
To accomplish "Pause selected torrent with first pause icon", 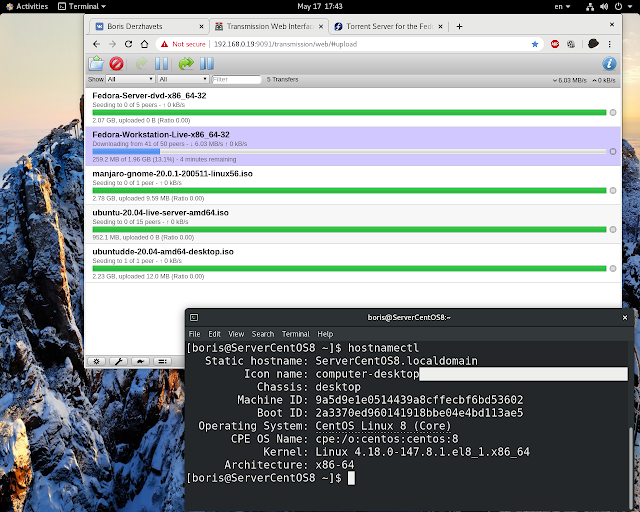I will (x=161, y=64).
